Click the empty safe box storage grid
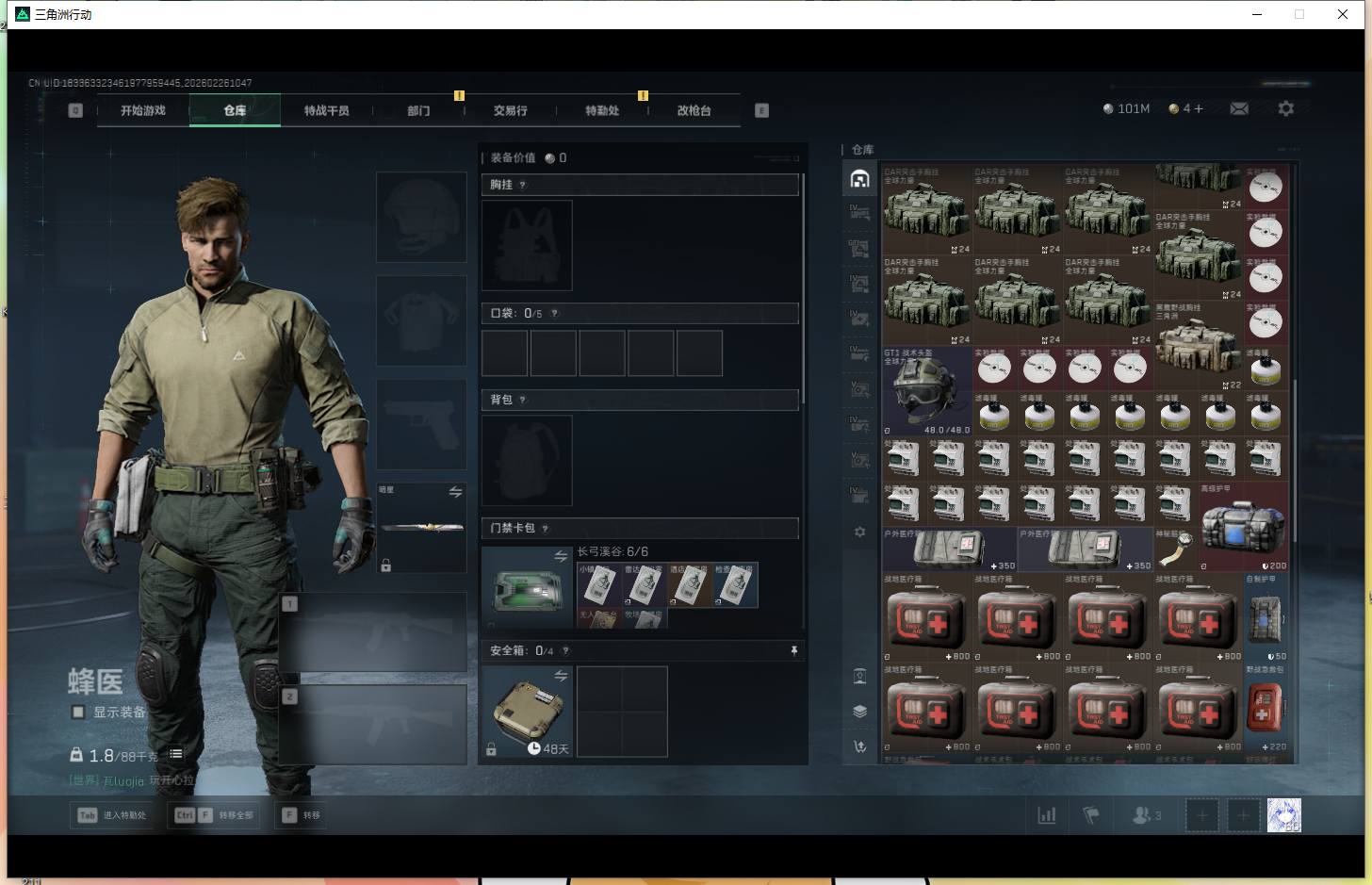Image resolution: width=1372 pixels, height=885 pixels. (x=622, y=712)
